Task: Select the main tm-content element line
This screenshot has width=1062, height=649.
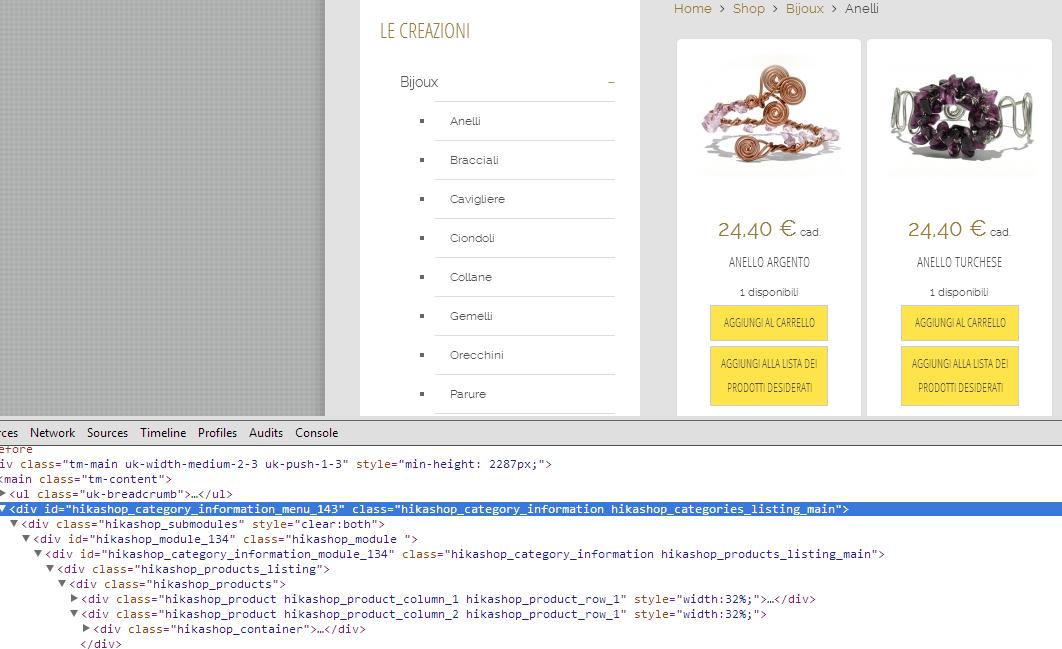Action: click(86, 479)
